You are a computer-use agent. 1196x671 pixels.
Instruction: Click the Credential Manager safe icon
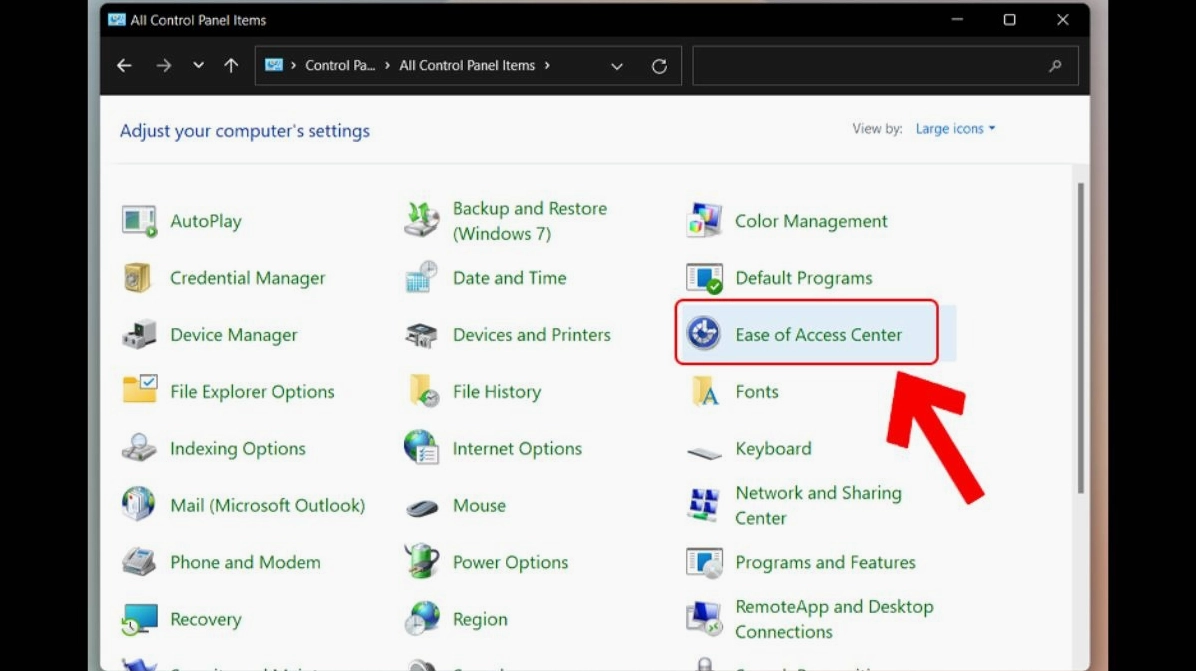[x=138, y=278]
